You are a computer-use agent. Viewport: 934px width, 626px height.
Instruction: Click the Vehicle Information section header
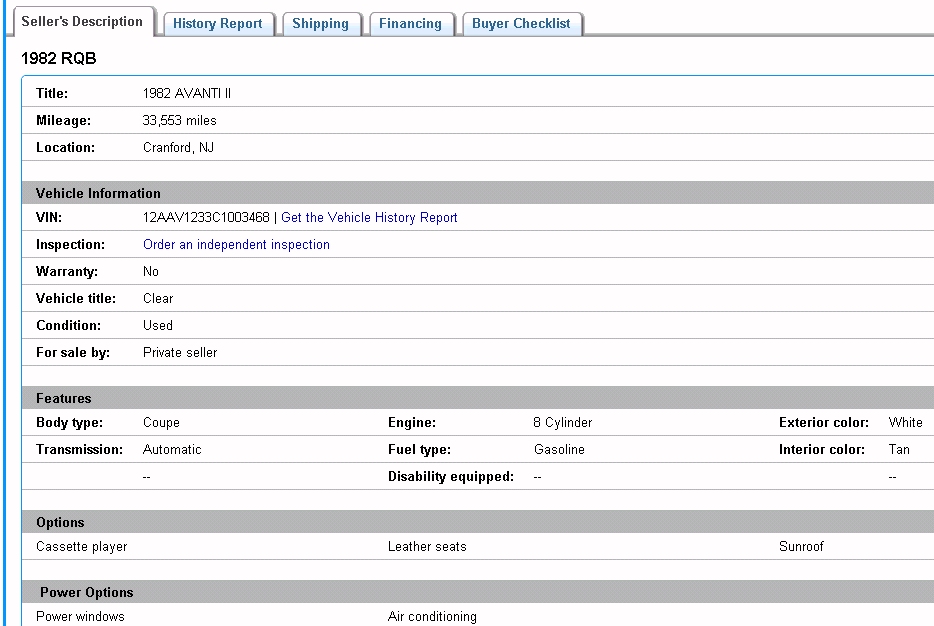click(98, 193)
